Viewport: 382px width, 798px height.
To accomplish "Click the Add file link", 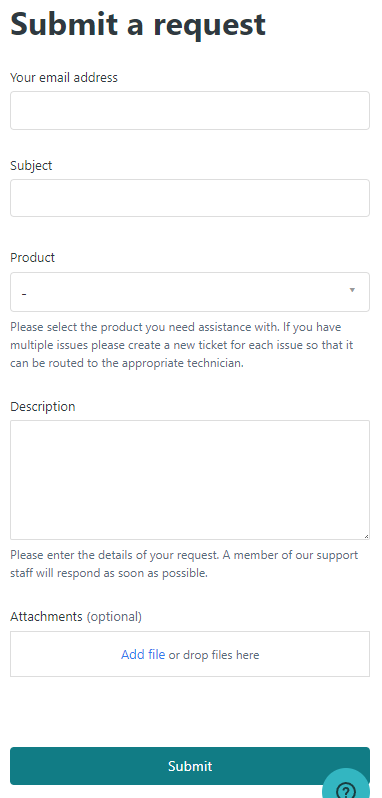I will [143, 654].
